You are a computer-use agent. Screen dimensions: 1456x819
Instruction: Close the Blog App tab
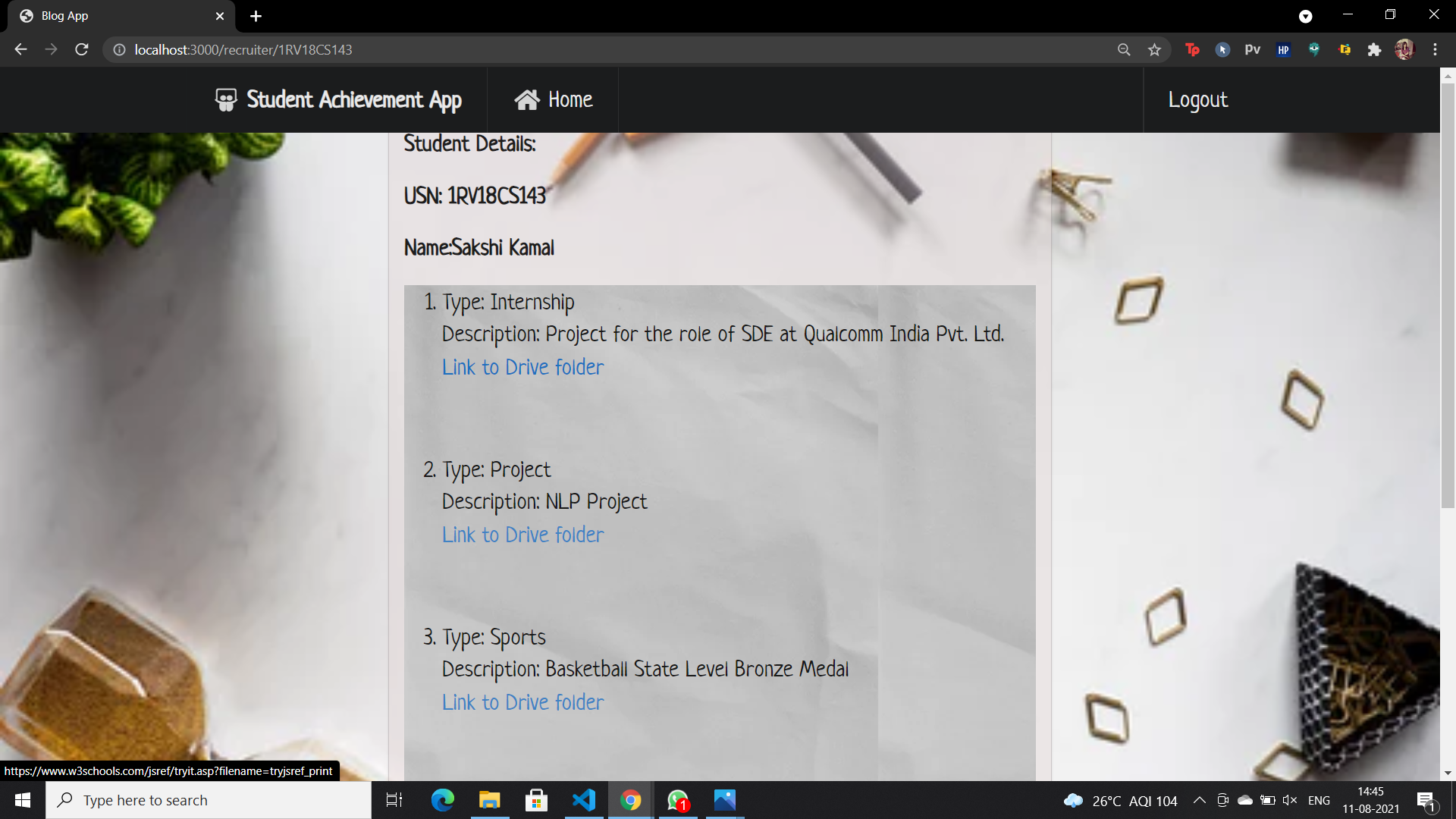(x=220, y=16)
